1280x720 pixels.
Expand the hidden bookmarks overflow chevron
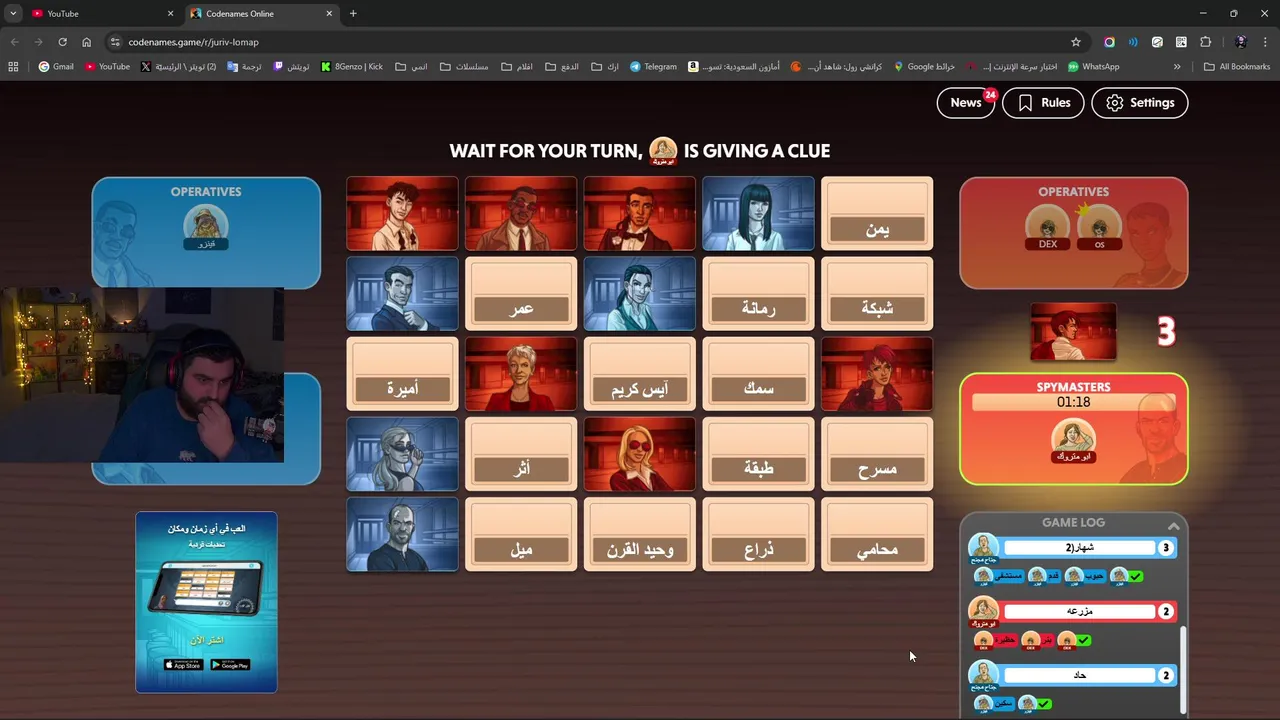point(1177,67)
